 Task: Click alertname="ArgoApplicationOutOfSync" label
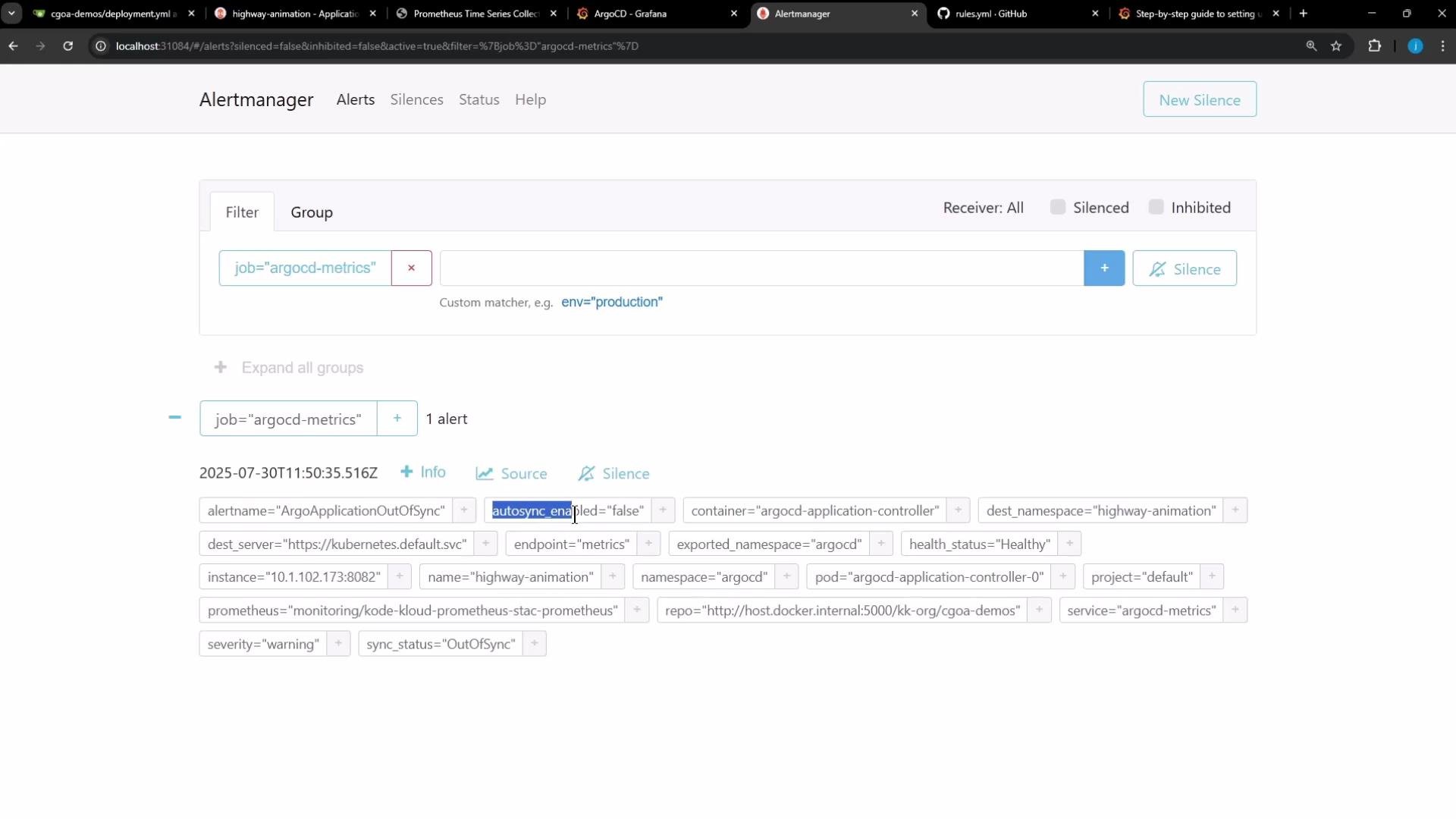[x=326, y=510]
